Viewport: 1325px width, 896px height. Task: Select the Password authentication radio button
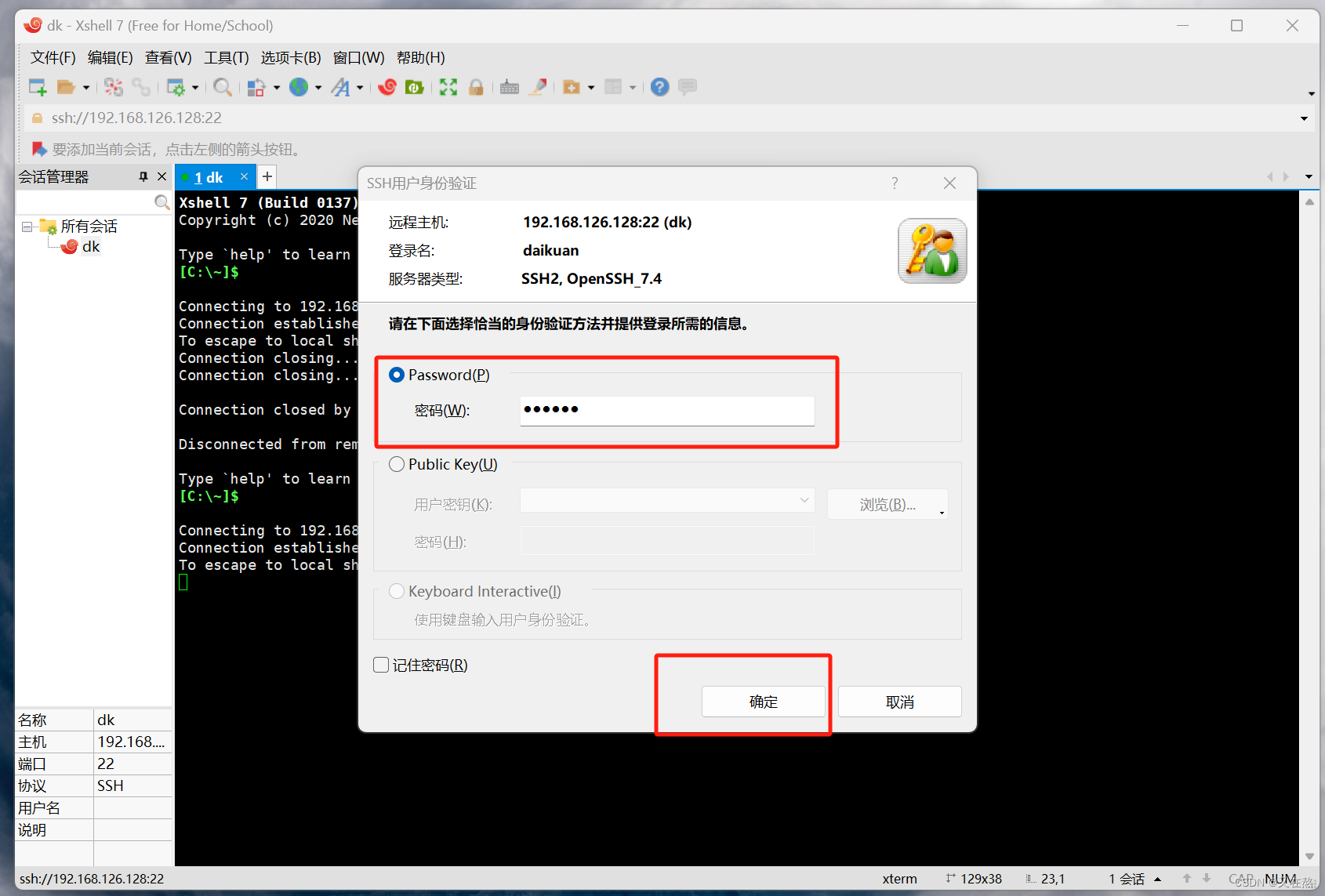(397, 375)
